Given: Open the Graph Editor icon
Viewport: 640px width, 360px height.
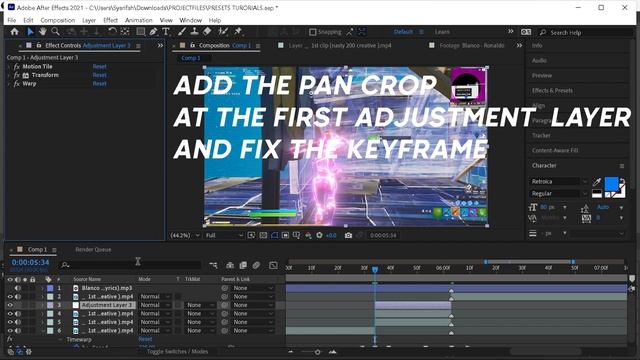Looking at the screenshot, I should click(x=273, y=265).
